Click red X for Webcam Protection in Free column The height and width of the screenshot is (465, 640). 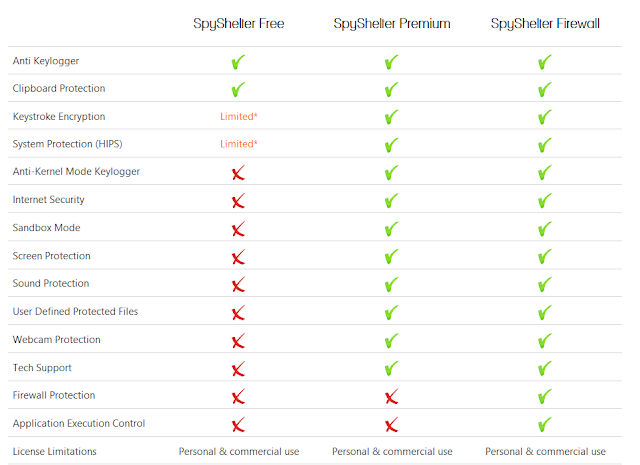(x=238, y=341)
